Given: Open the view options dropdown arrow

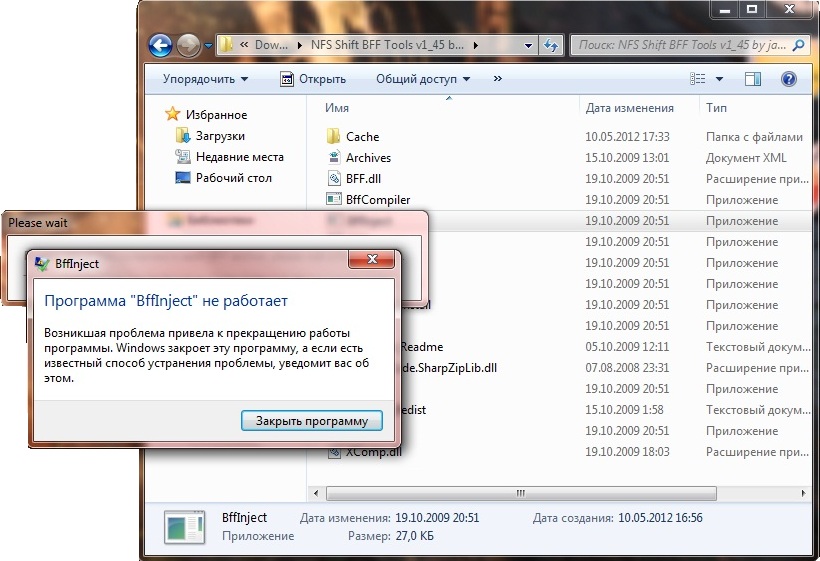Looking at the screenshot, I should point(719,79).
